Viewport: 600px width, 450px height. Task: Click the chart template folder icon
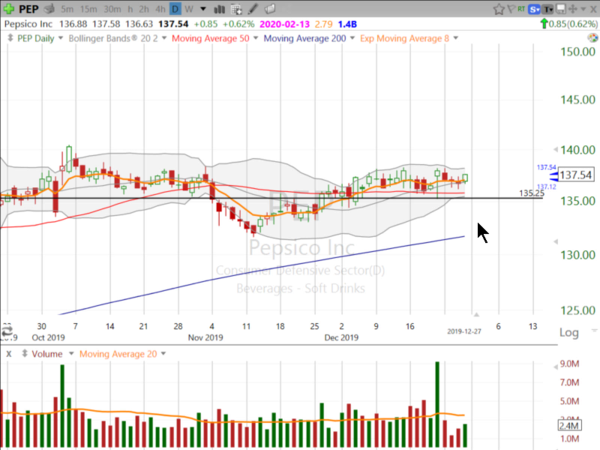coord(270,9)
